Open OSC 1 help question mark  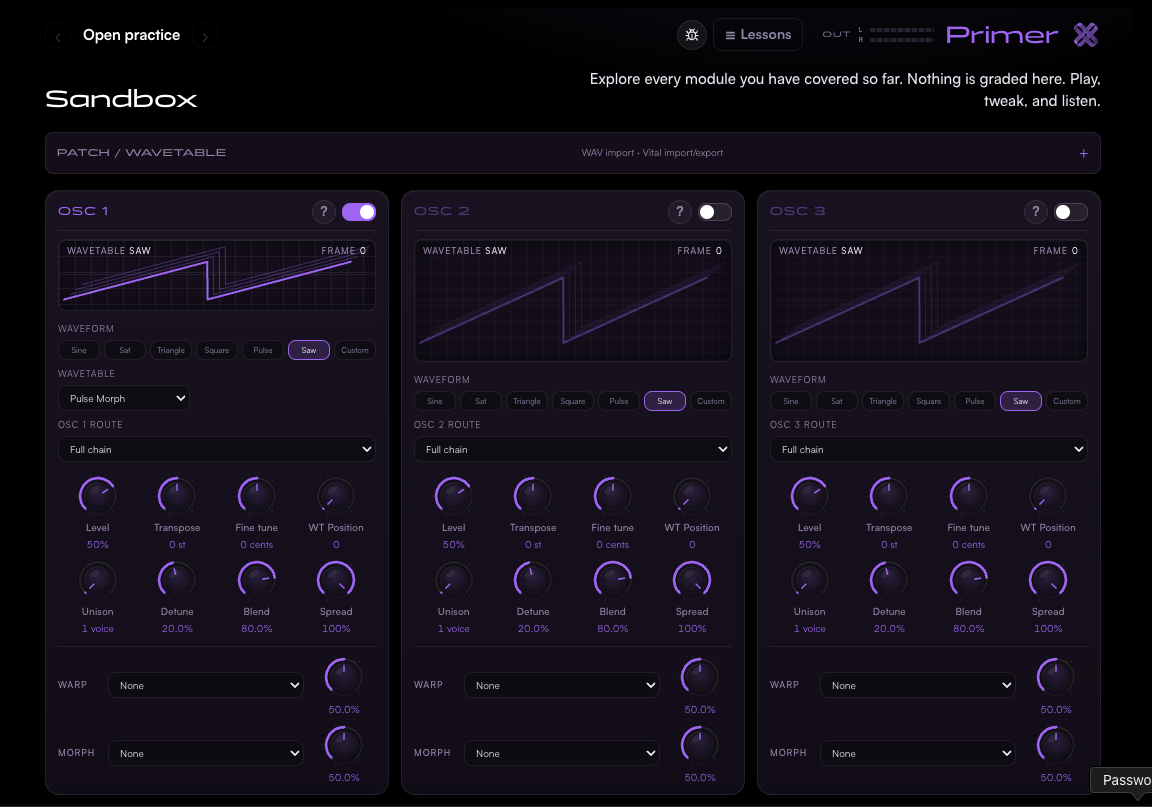323,212
